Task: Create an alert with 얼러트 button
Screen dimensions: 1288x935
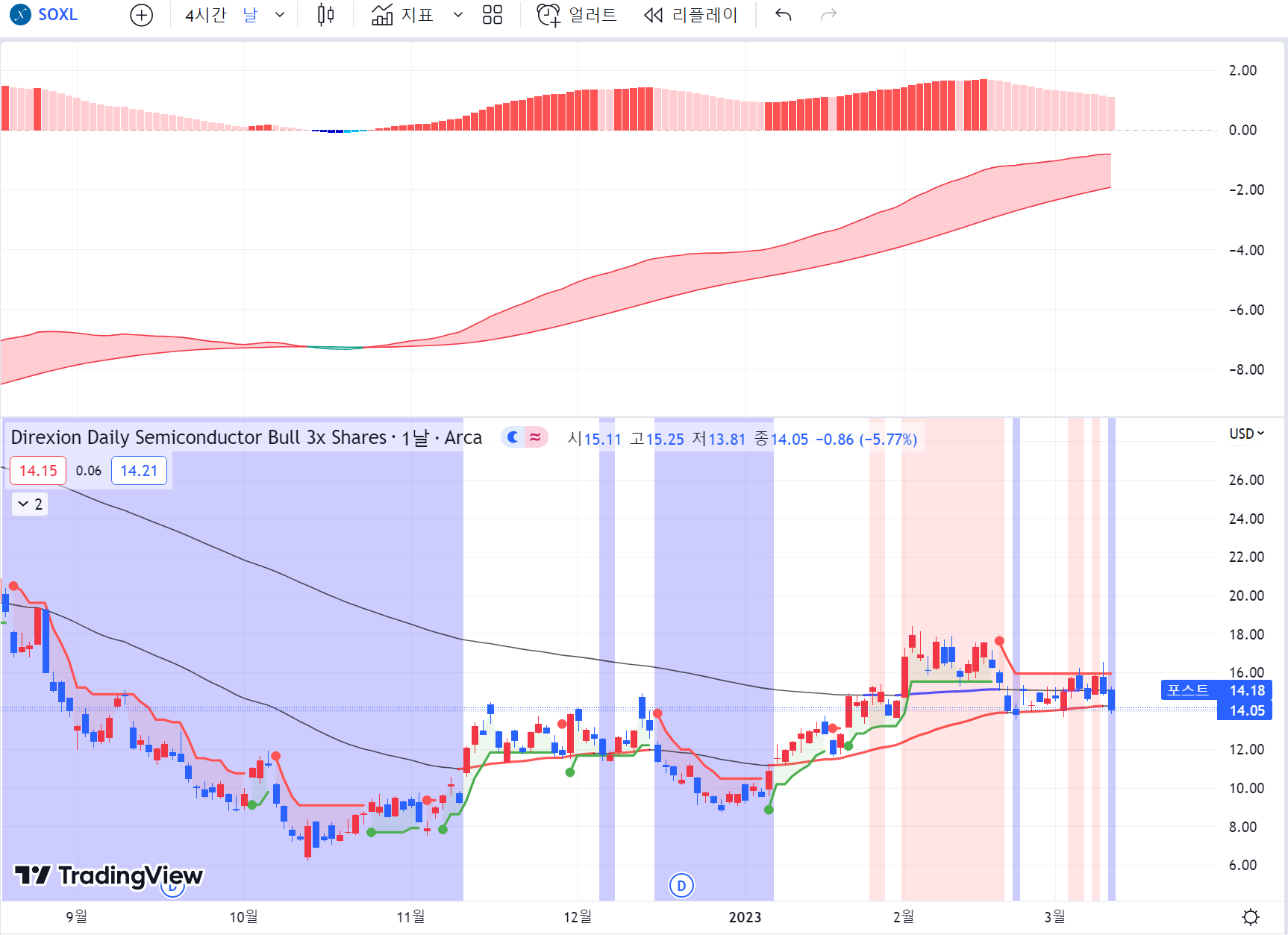Action: pos(577,15)
